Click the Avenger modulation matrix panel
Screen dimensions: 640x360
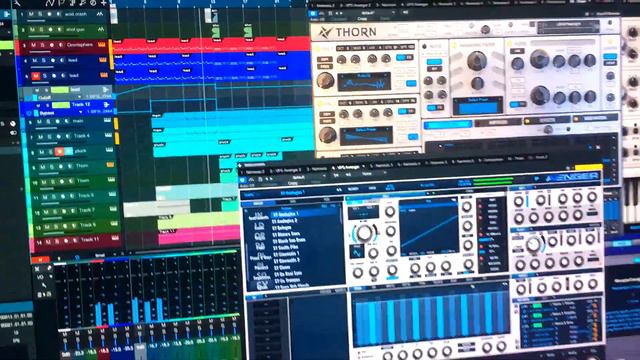point(558,323)
